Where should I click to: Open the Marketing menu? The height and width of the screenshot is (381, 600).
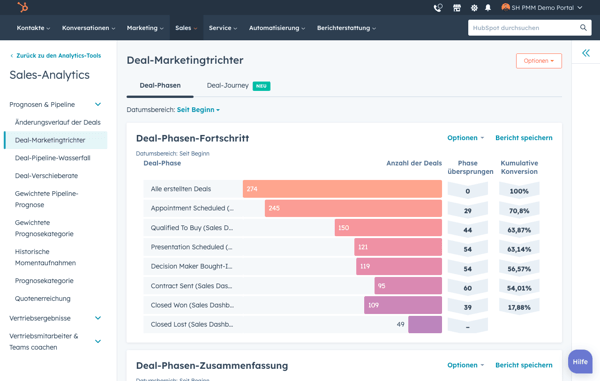tap(145, 28)
